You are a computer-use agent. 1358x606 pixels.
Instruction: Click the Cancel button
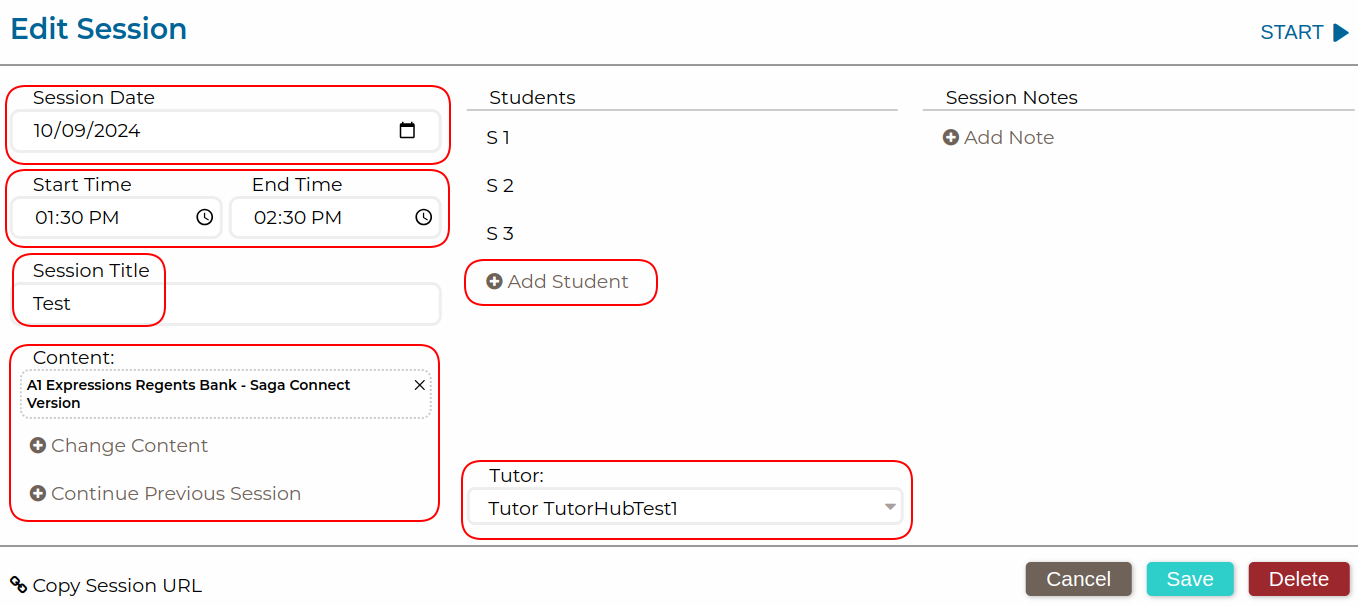(x=1078, y=579)
